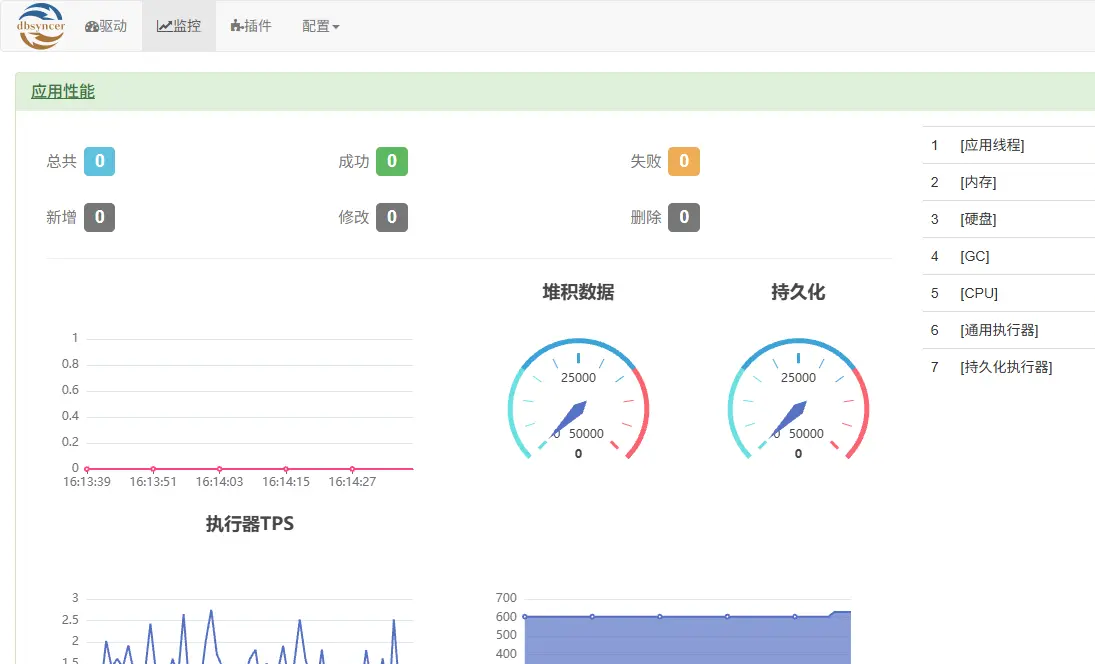Click the orange badge next to 失败
The width and height of the screenshot is (1095, 664).
point(685,161)
